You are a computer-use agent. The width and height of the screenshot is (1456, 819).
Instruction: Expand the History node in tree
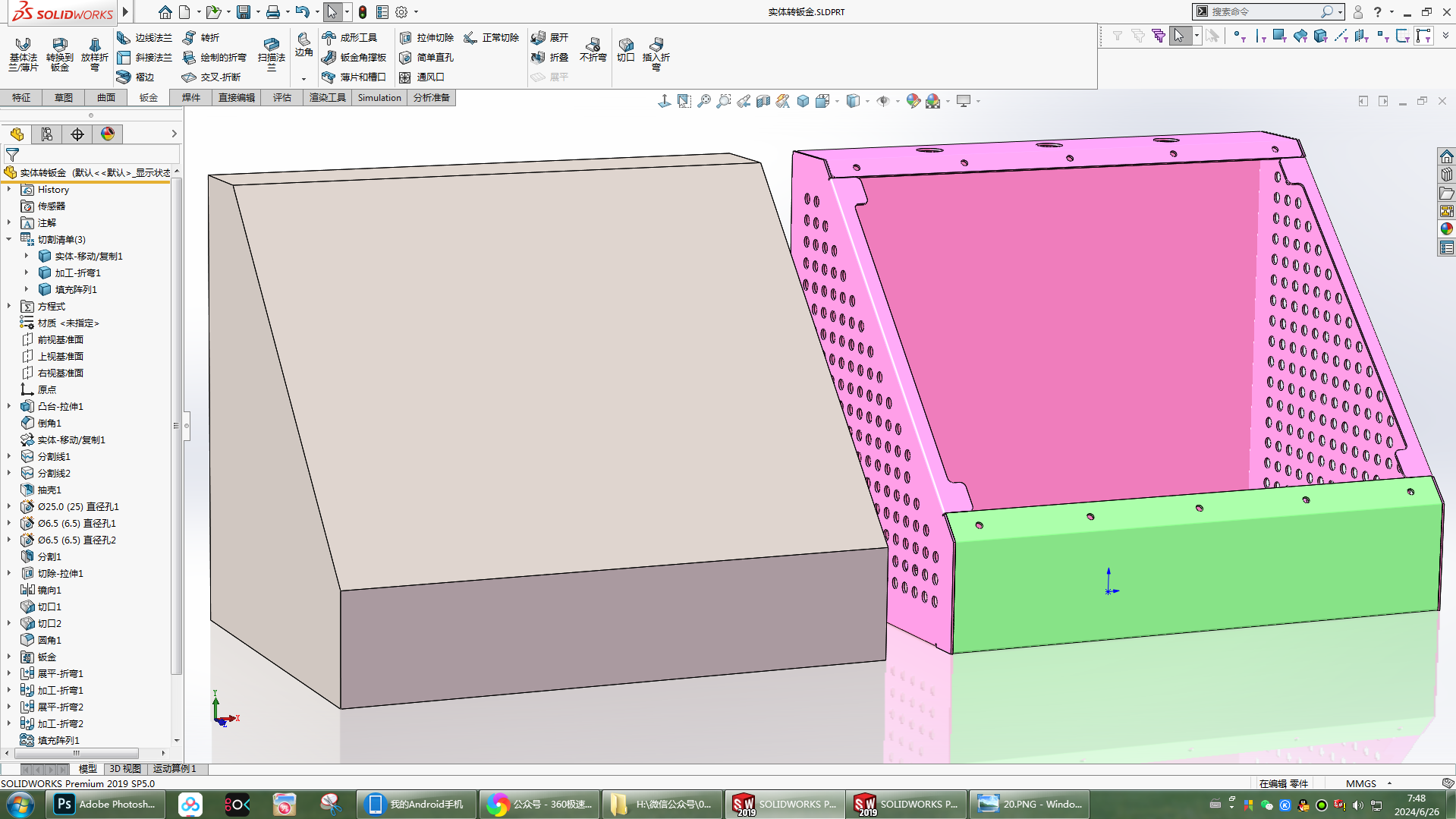(9, 190)
